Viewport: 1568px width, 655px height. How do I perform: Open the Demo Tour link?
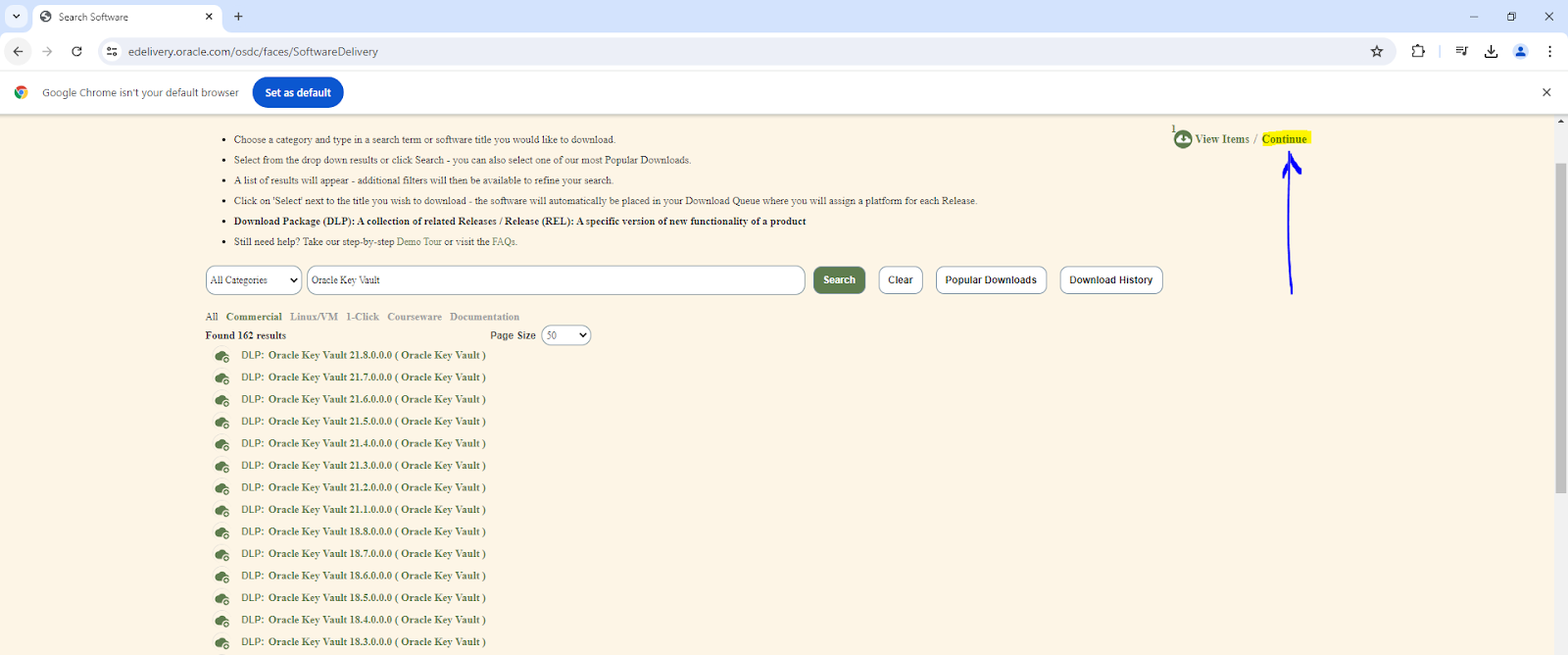point(419,242)
